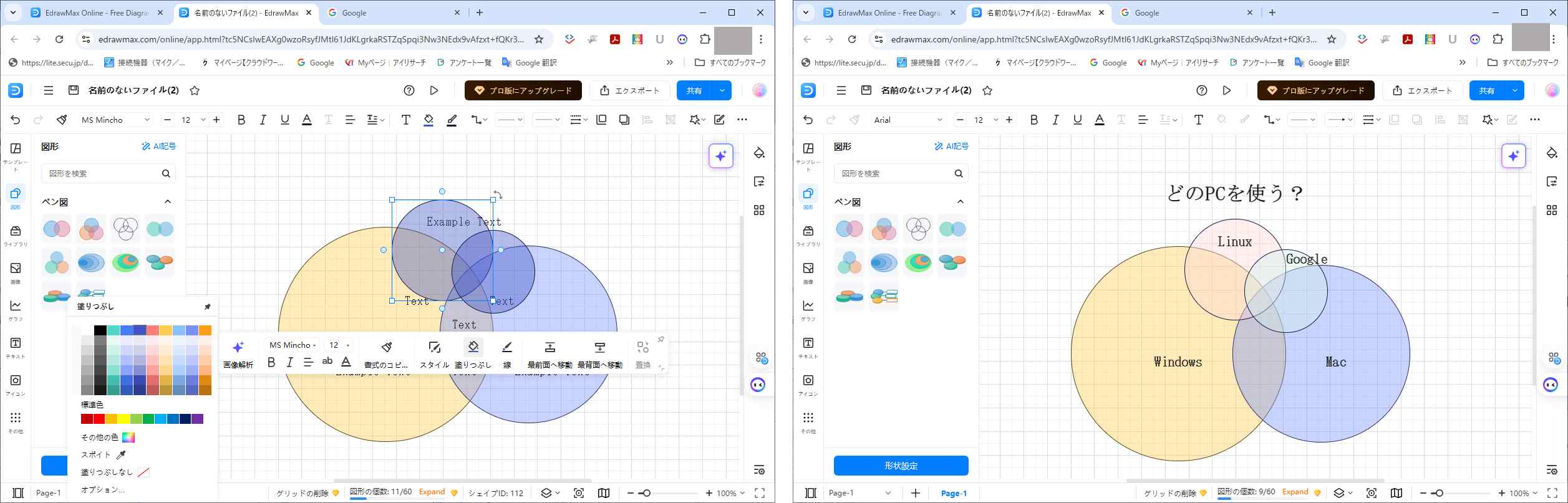Toggle pin on 塗りつぶし panel header
Viewport: 1568px width, 503px height.
click(x=208, y=307)
